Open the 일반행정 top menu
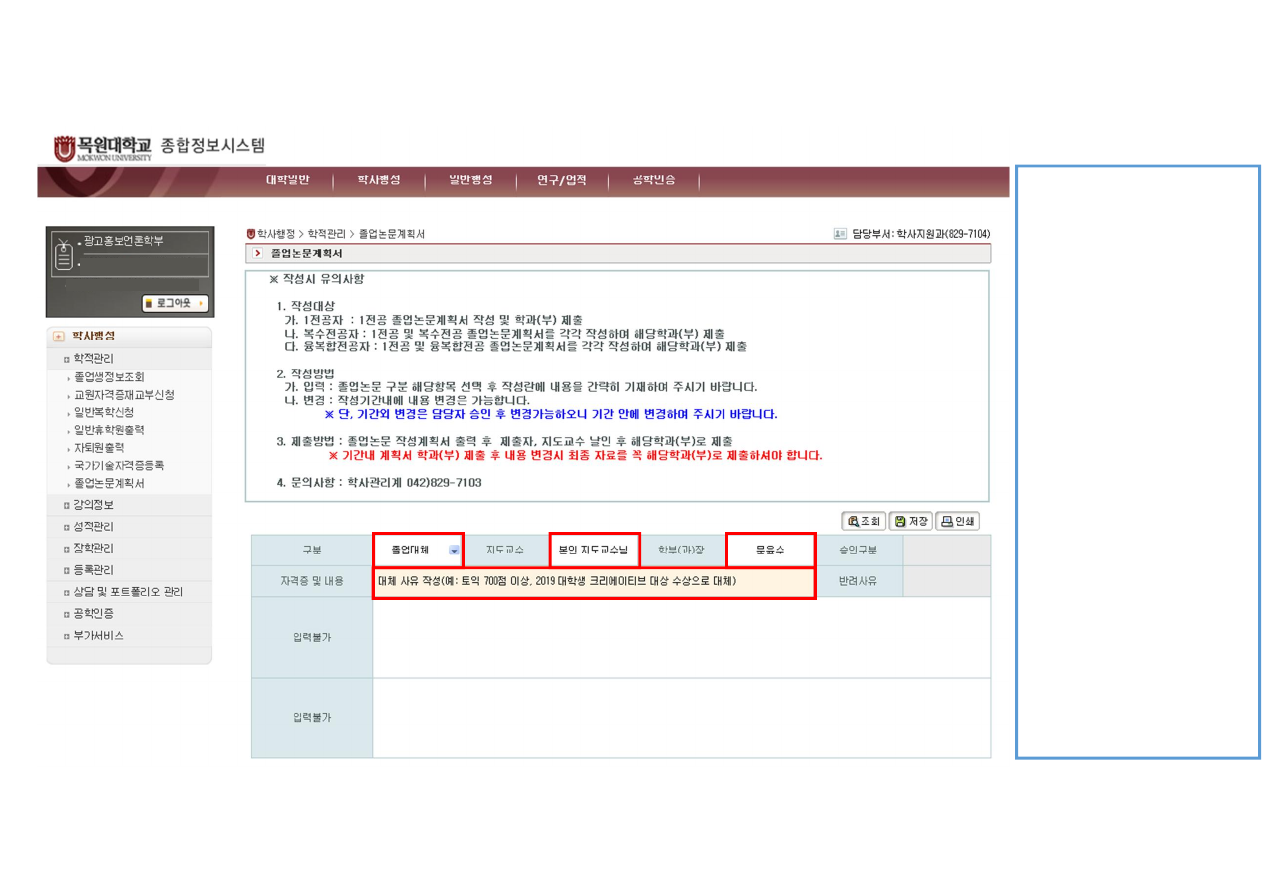This screenshot has height=893, width=1263. pyautogui.click(x=470, y=180)
